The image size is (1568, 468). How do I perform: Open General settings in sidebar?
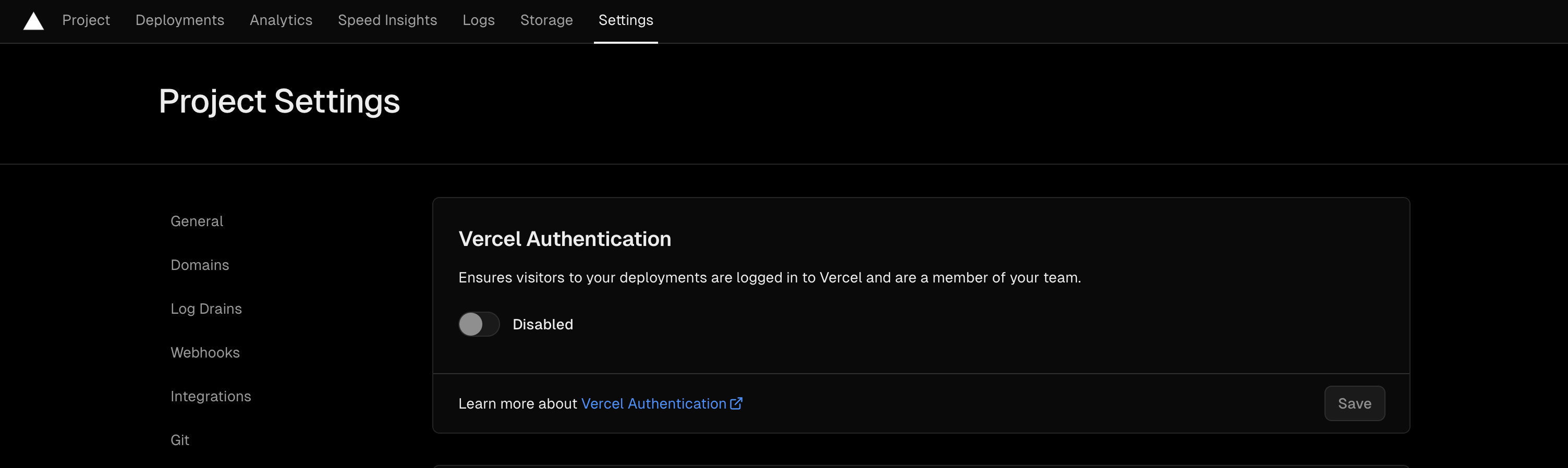tap(197, 221)
